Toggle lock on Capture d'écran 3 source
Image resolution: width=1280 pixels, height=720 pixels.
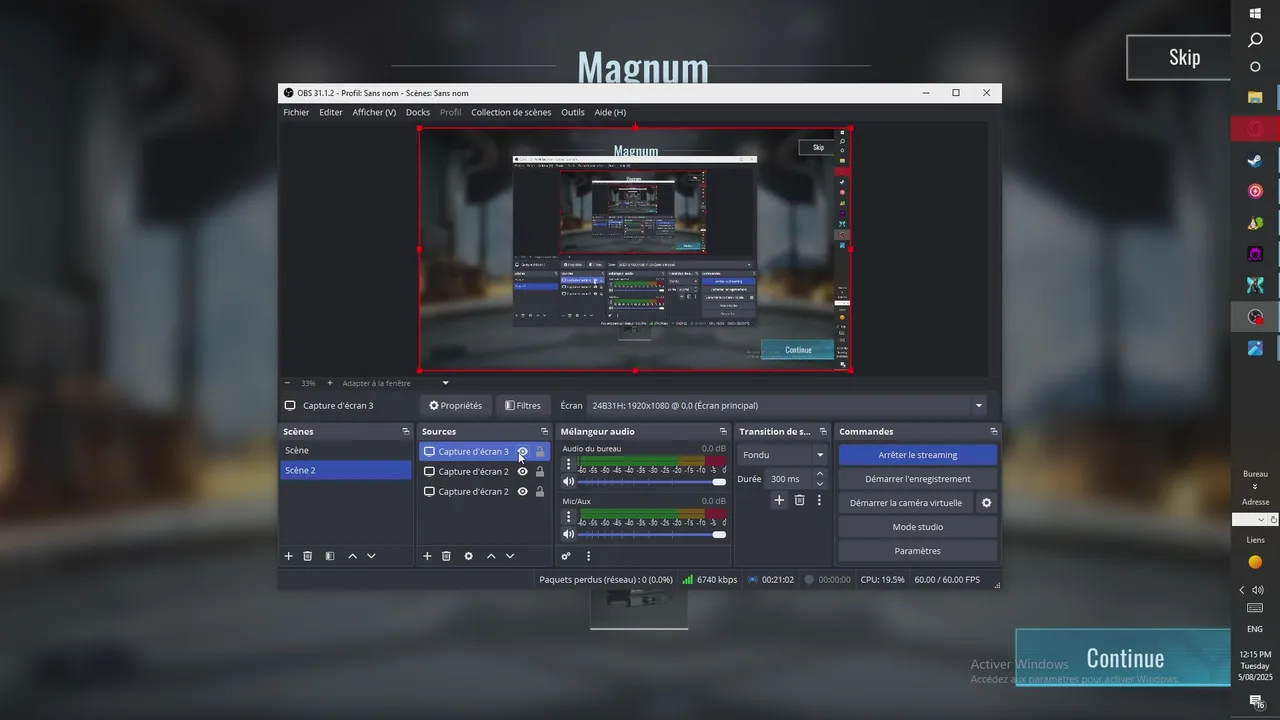[x=540, y=452]
